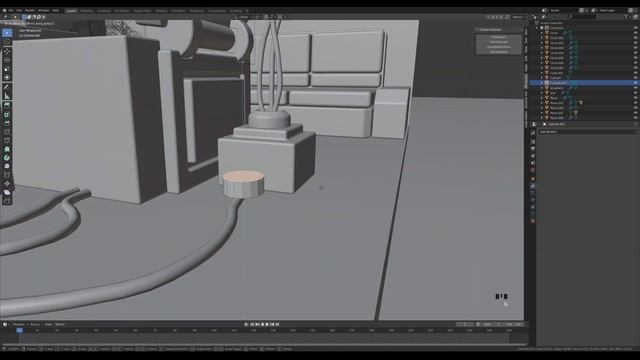Open the Add Modifier dropdown
640x360 pixels.
587,132
